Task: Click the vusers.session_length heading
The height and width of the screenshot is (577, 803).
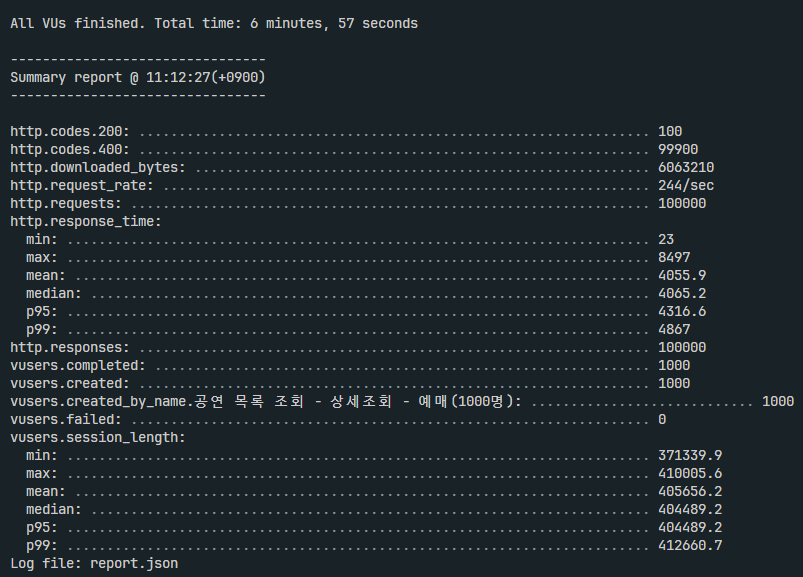Action: [x=98, y=437]
